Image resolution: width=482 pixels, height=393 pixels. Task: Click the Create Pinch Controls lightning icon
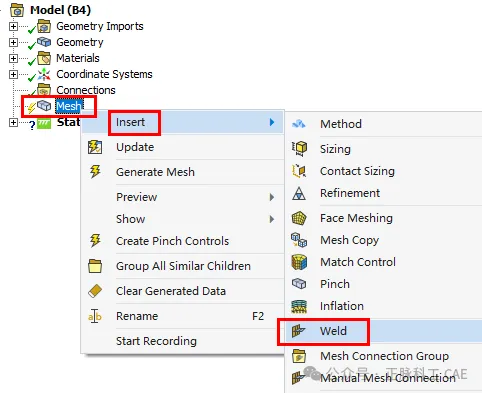pyautogui.click(x=95, y=241)
